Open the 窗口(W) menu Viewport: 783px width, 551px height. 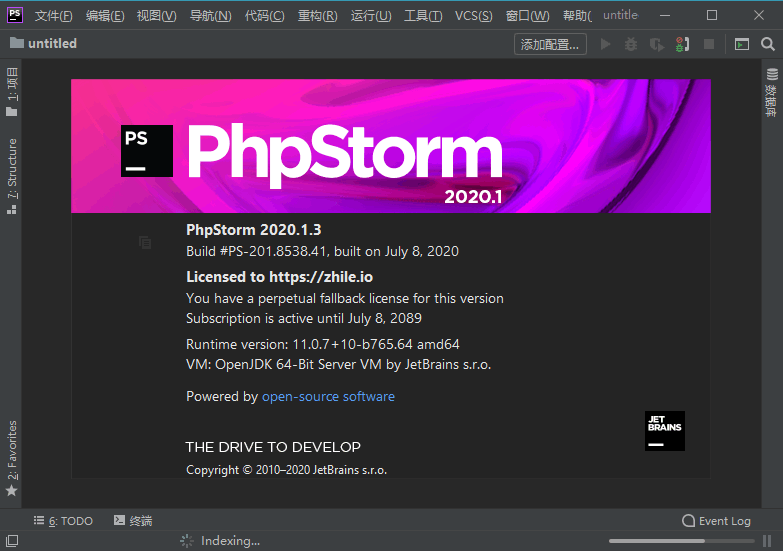click(x=527, y=16)
